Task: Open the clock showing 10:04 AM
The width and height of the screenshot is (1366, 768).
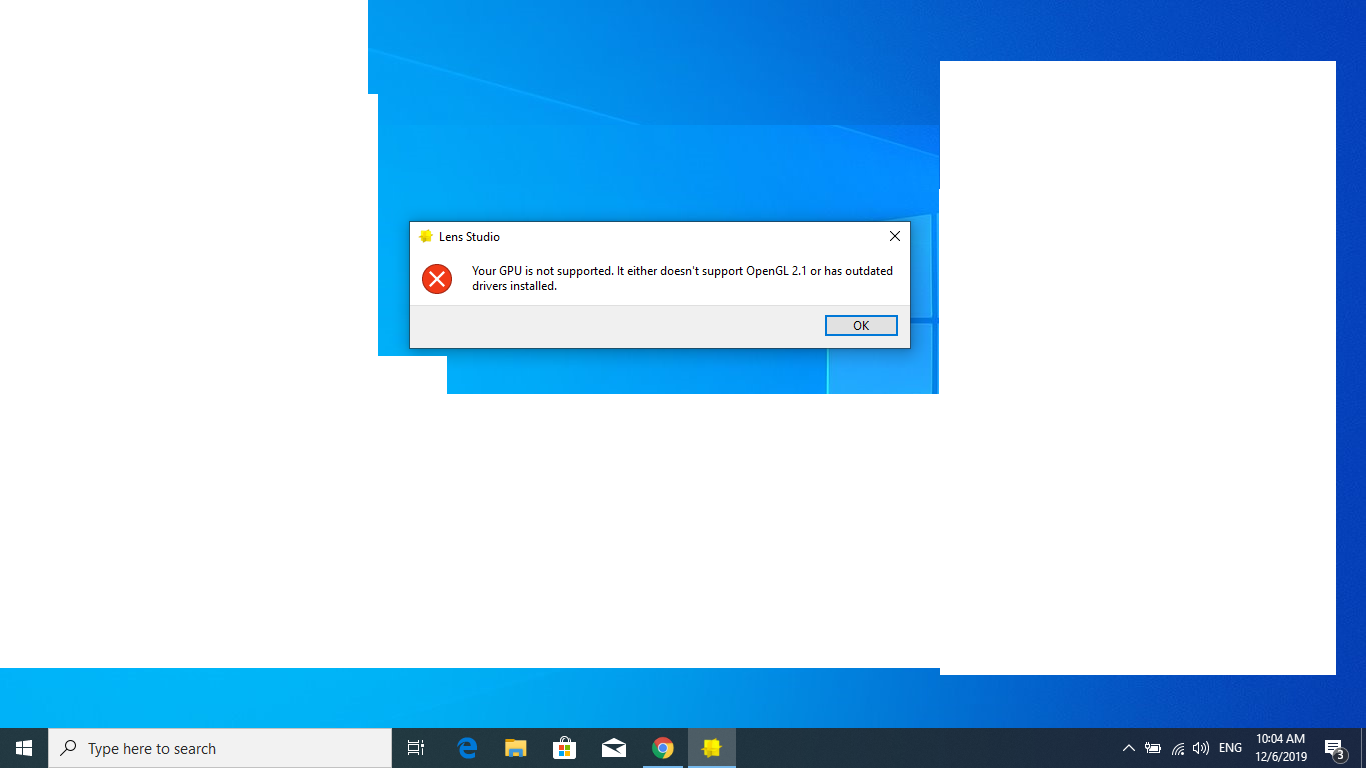Action: tap(1281, 748)
